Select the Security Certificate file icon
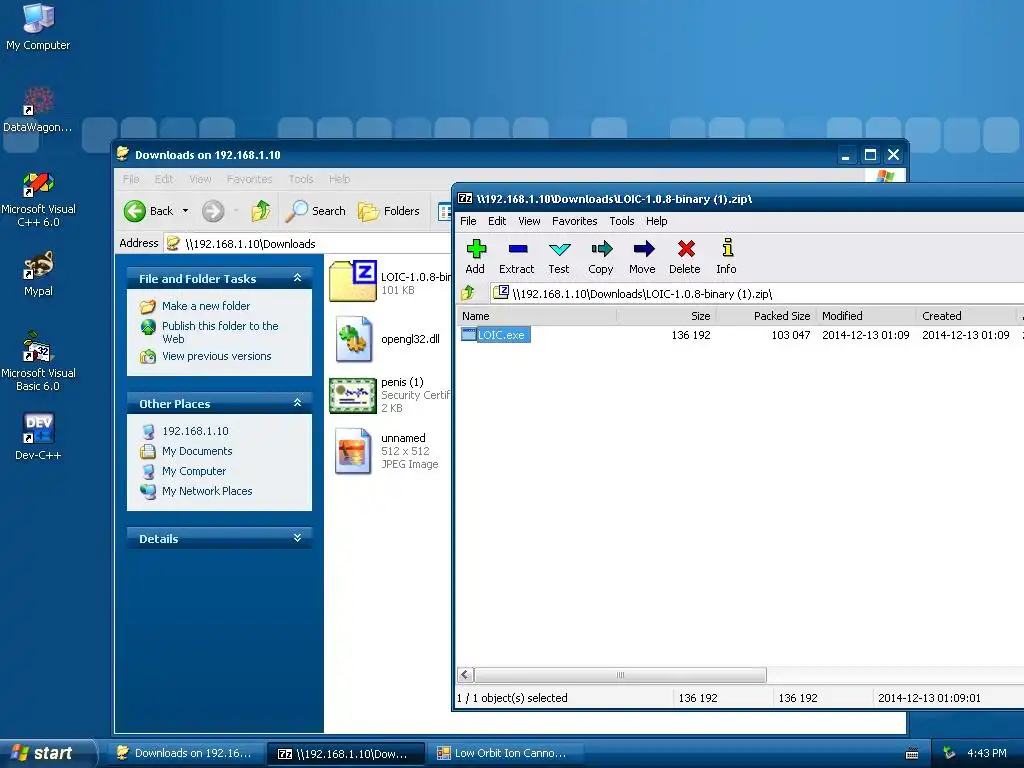Screen dimensions: 1024x768 [x=353, y=396]
